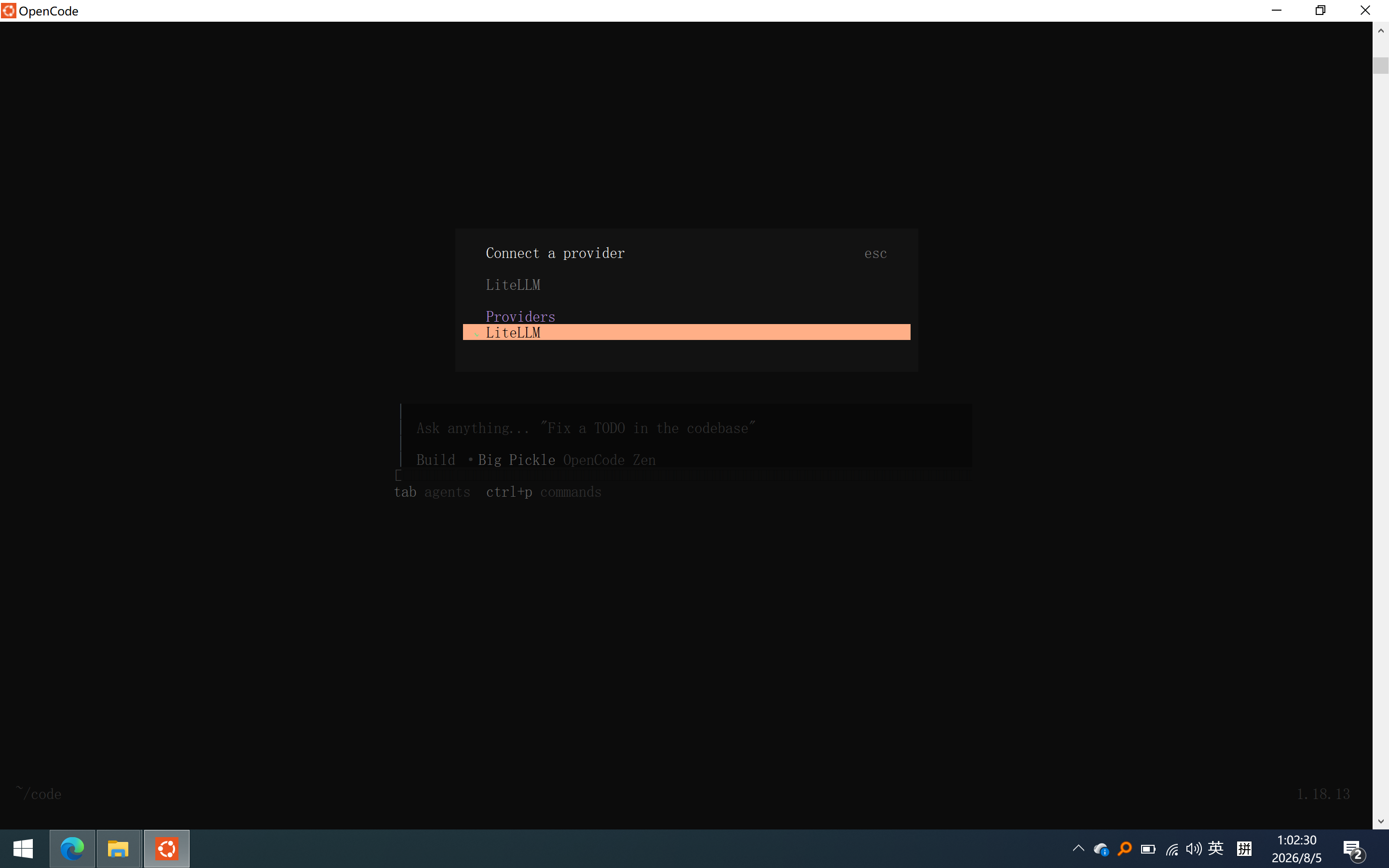Image resolution: width=1389 pixels, height=868 pixels.
Task: Click the battery tray icon
Action: pyautogui.click(x=1148, y=849)
